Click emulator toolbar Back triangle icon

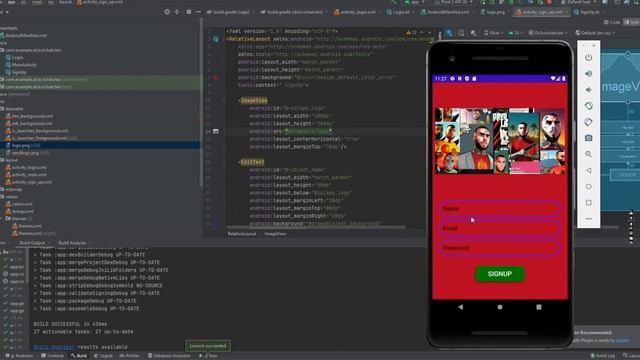pyautogui.click(x=588, y=170)
